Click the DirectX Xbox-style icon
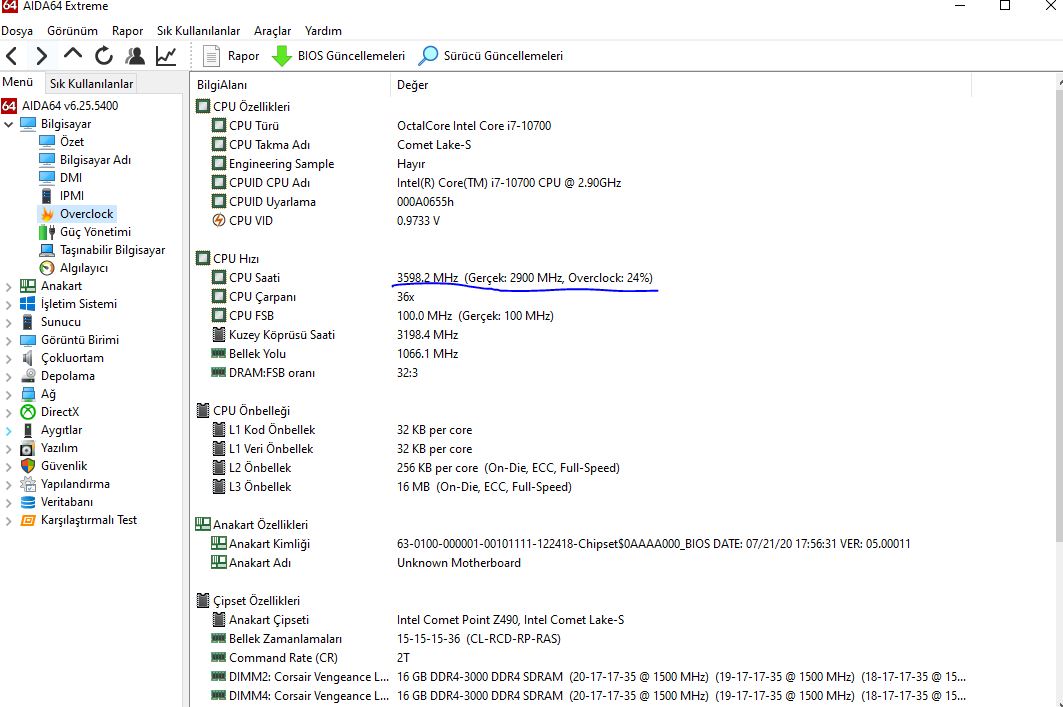 (x=28, y=412)
